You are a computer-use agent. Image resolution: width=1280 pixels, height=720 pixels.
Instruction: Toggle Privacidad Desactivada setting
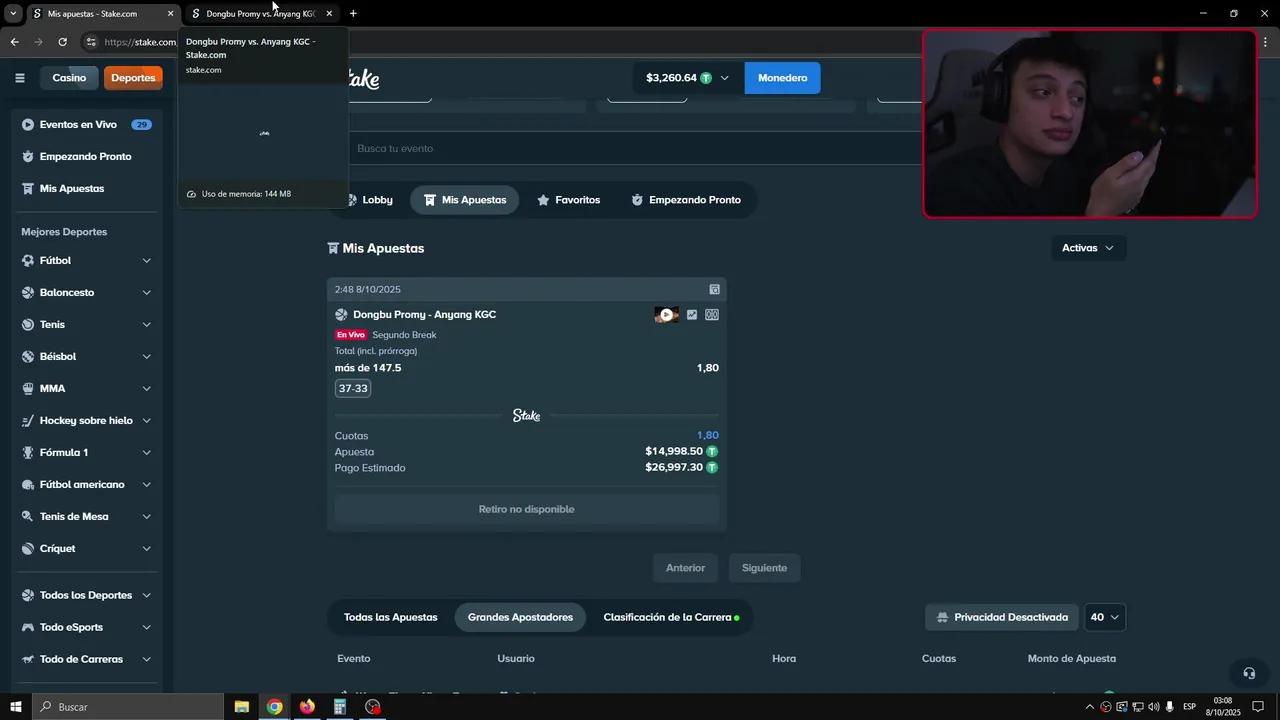pyautogui.click(x=1002, y=617)
